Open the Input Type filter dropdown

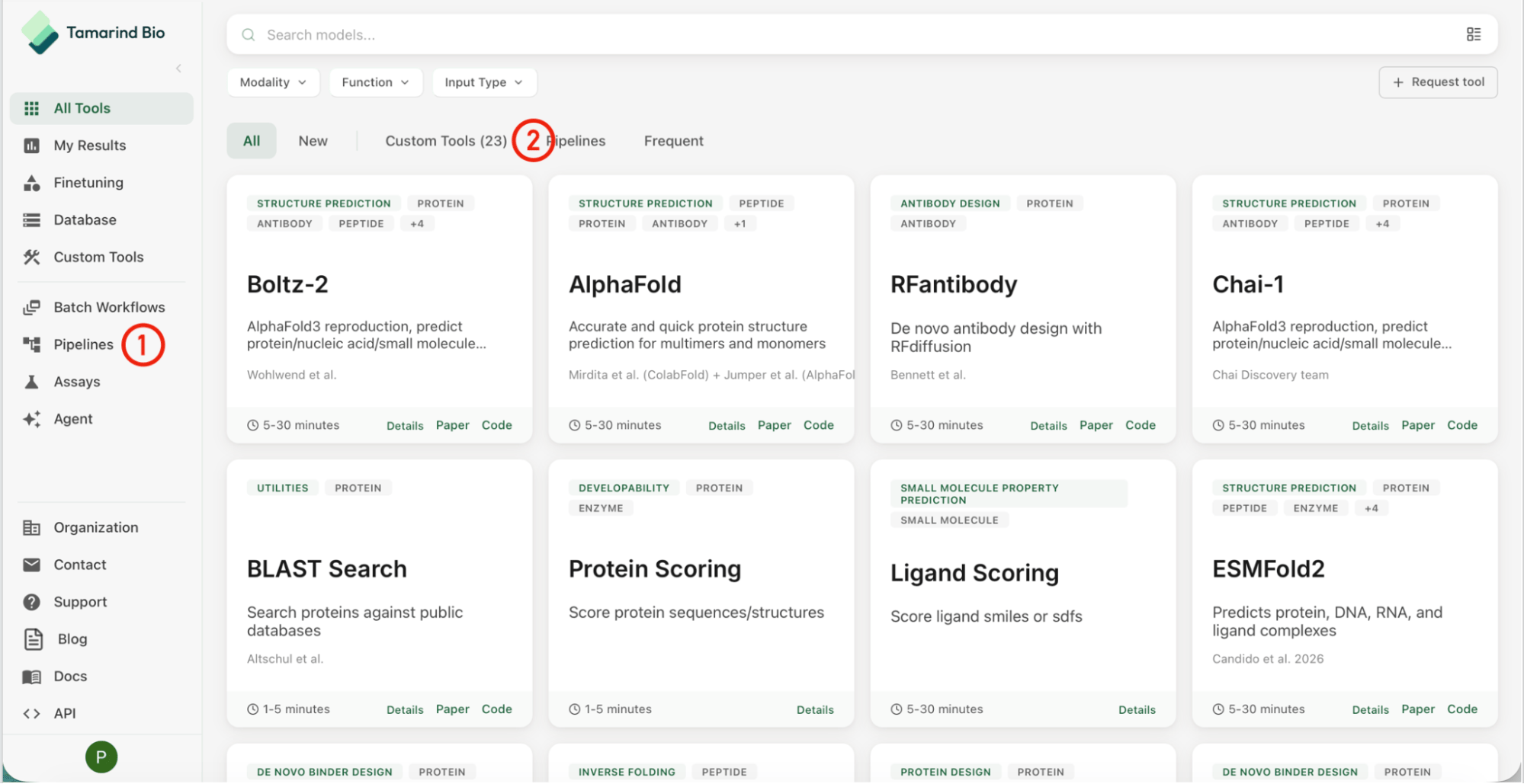point(484,82)
